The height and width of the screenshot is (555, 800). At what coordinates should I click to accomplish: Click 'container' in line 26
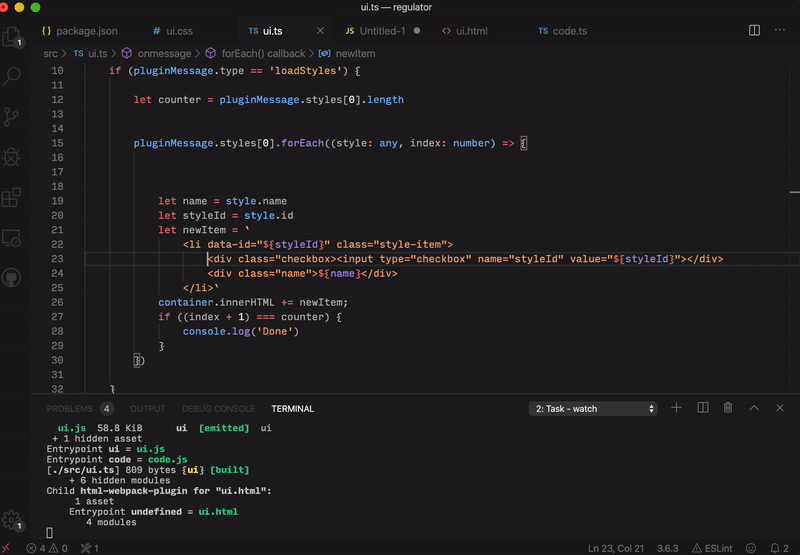[186, 302]
